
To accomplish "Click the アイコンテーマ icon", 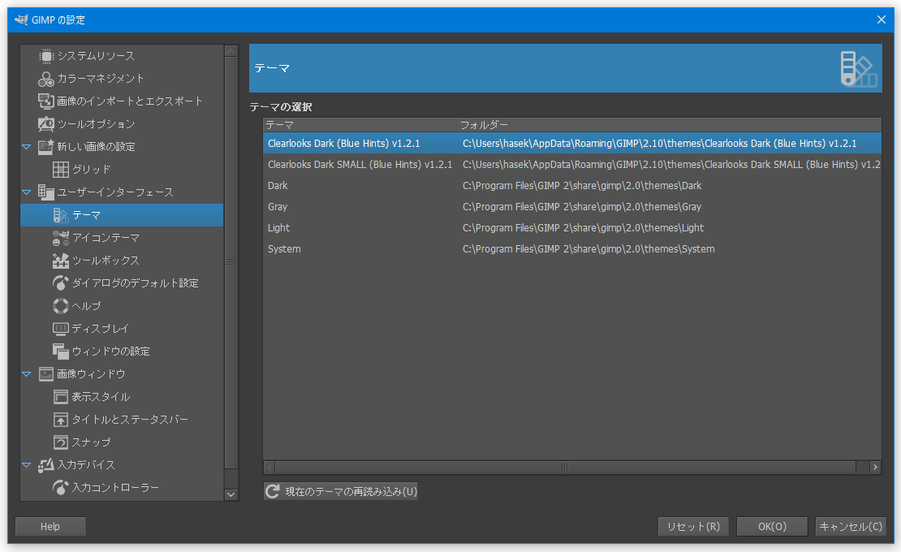I will [x=60, y=238].
